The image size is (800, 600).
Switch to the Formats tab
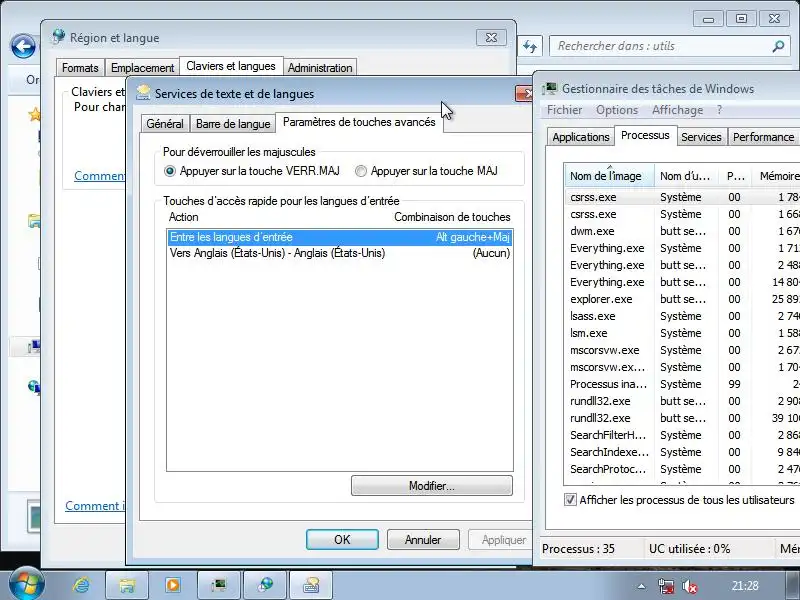point(80,68)
